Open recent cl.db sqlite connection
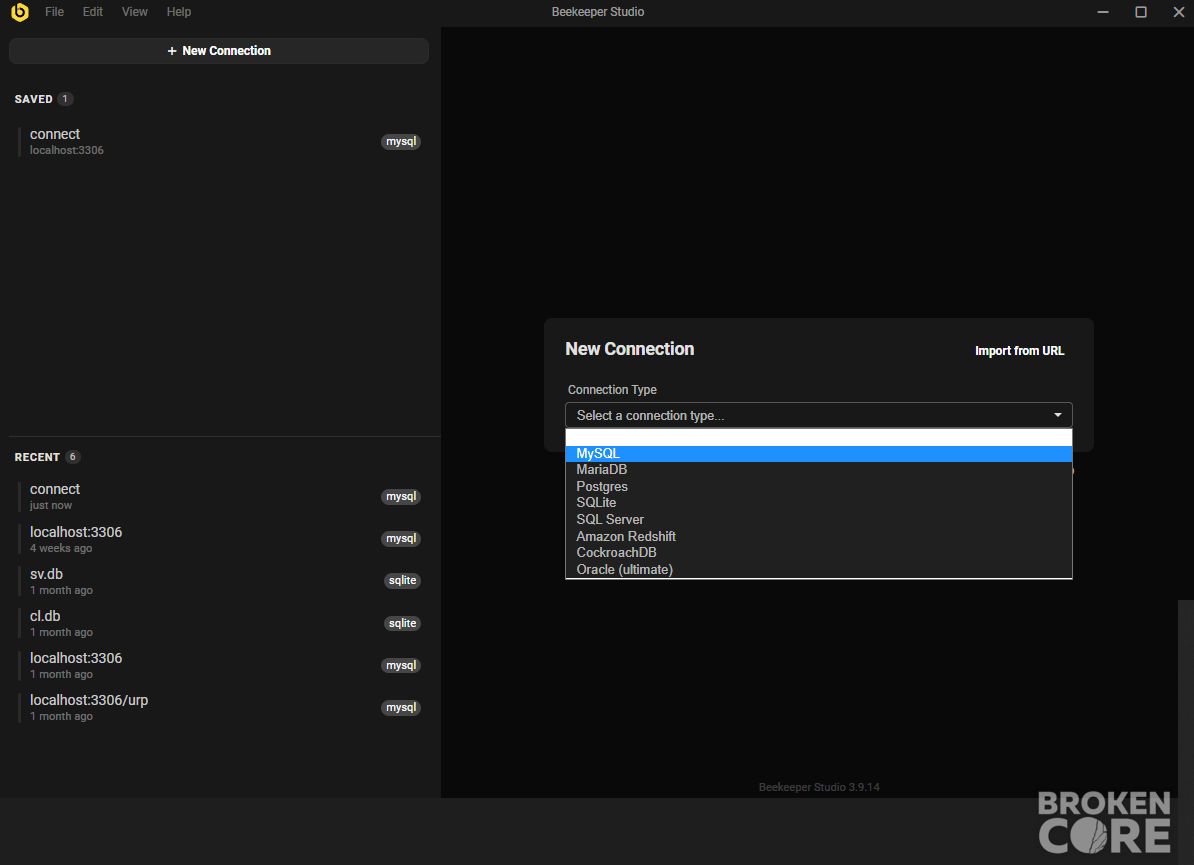Viewport: 1194px width, 865px height. 219,623
